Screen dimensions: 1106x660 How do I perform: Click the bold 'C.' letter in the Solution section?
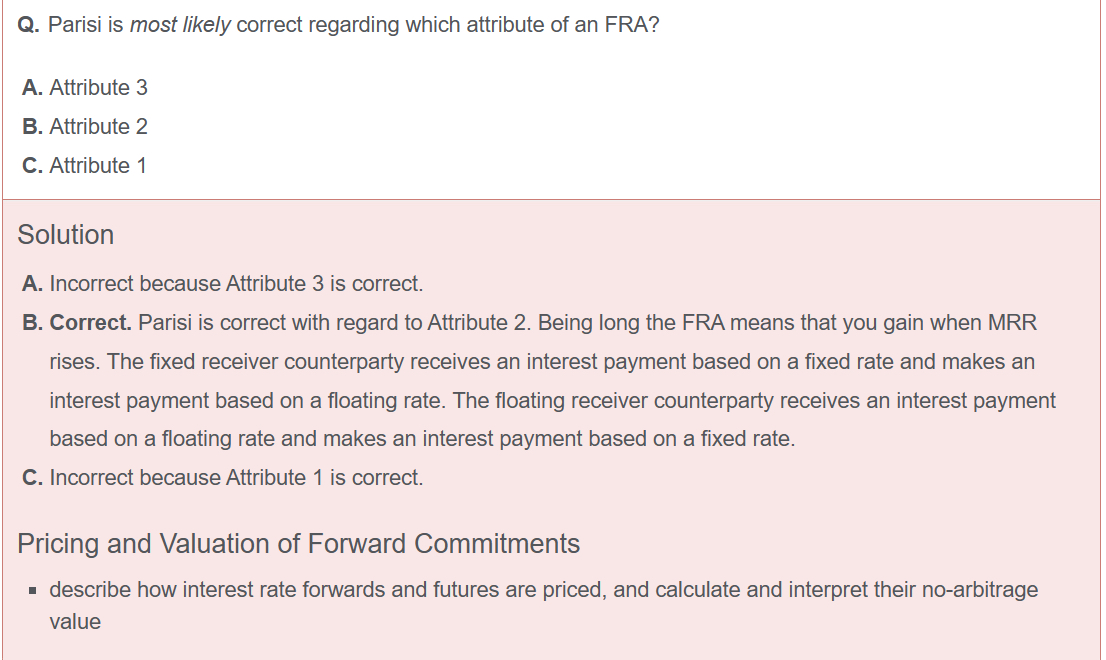pos(33,478)
